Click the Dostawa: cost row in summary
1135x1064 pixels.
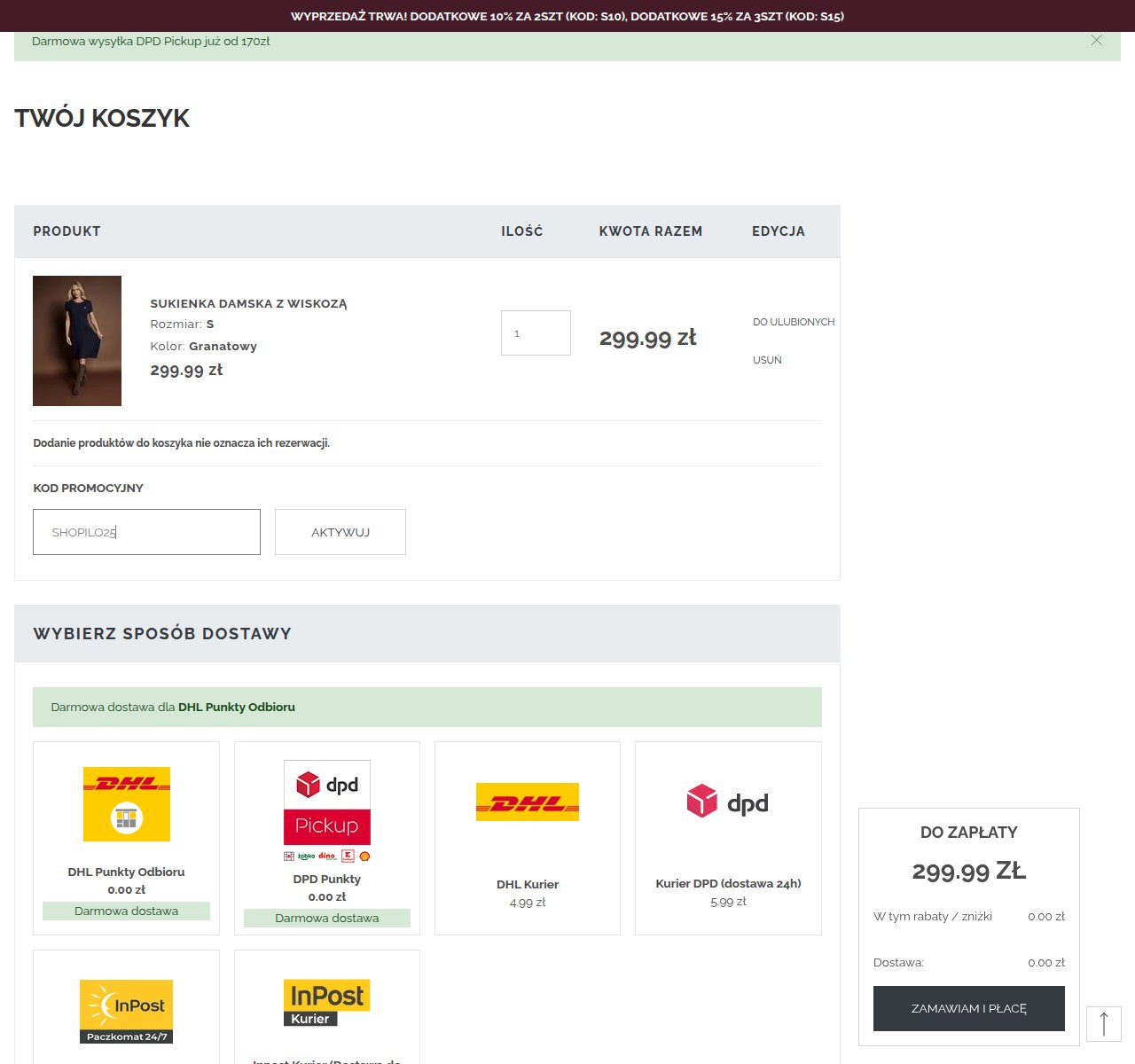tap(969, 963)
